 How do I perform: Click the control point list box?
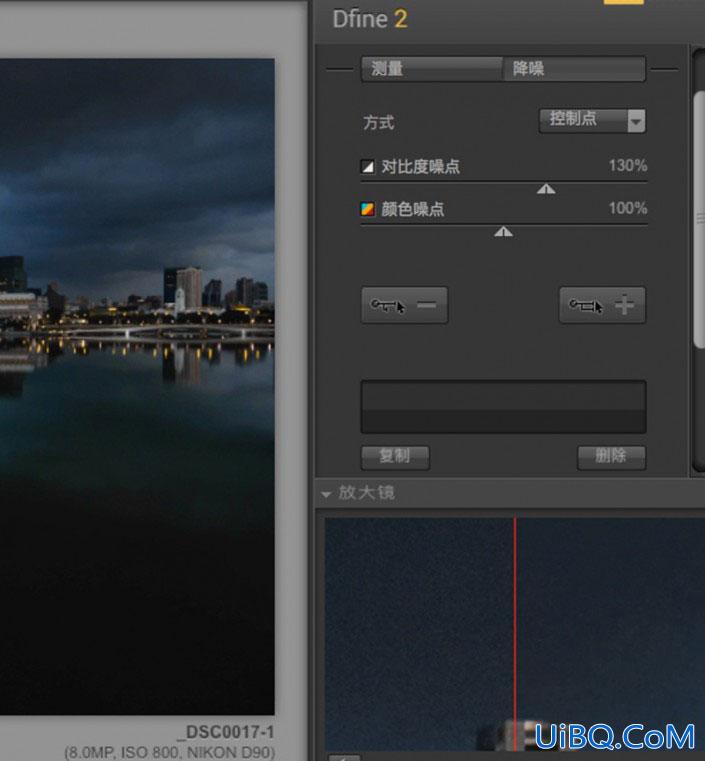pos(503,407)
